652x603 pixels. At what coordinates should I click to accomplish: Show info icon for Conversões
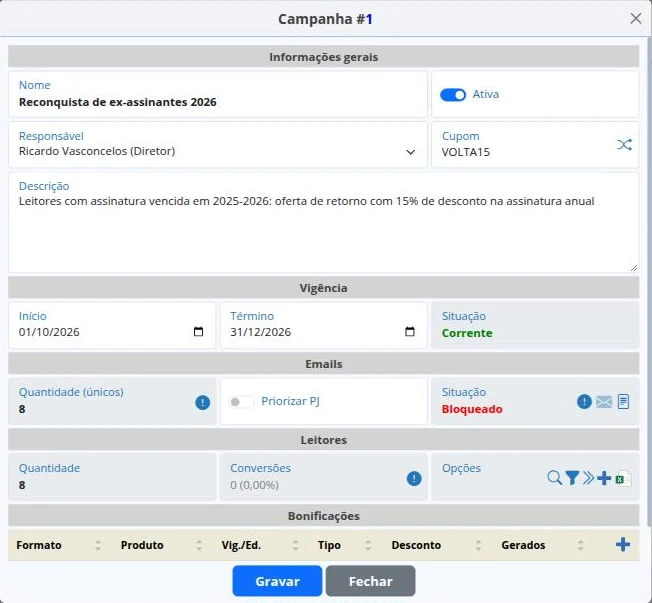click(x=414, y=478)
